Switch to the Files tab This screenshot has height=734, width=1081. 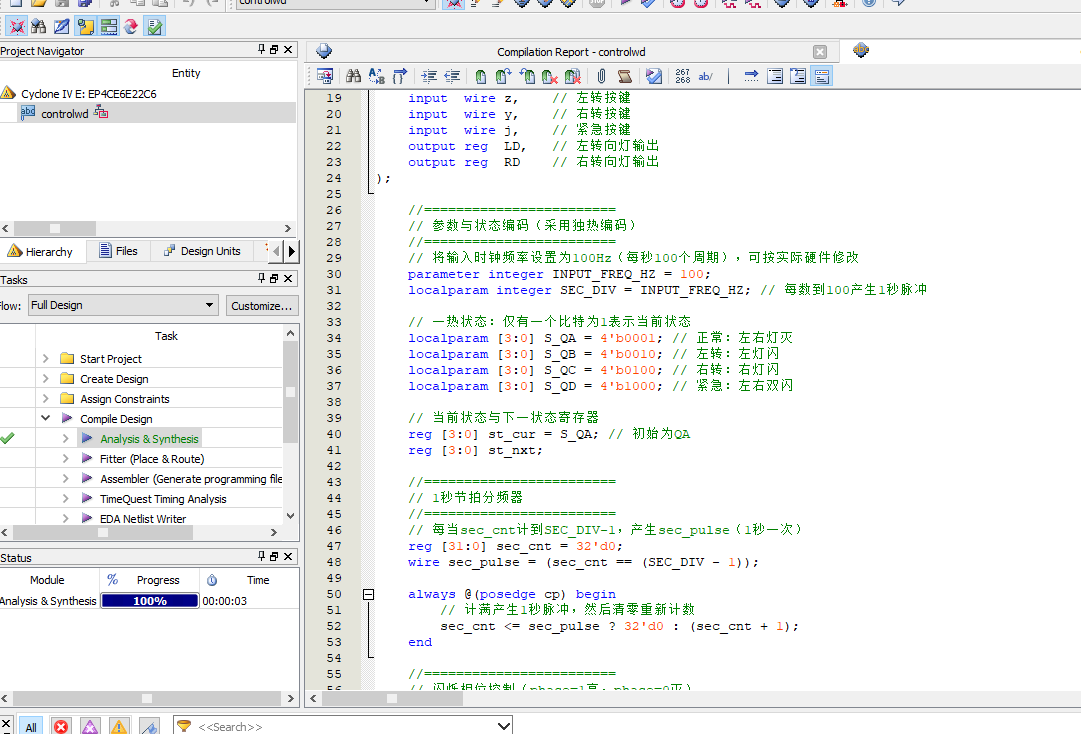pyautogui.click(x=119, y=251)
